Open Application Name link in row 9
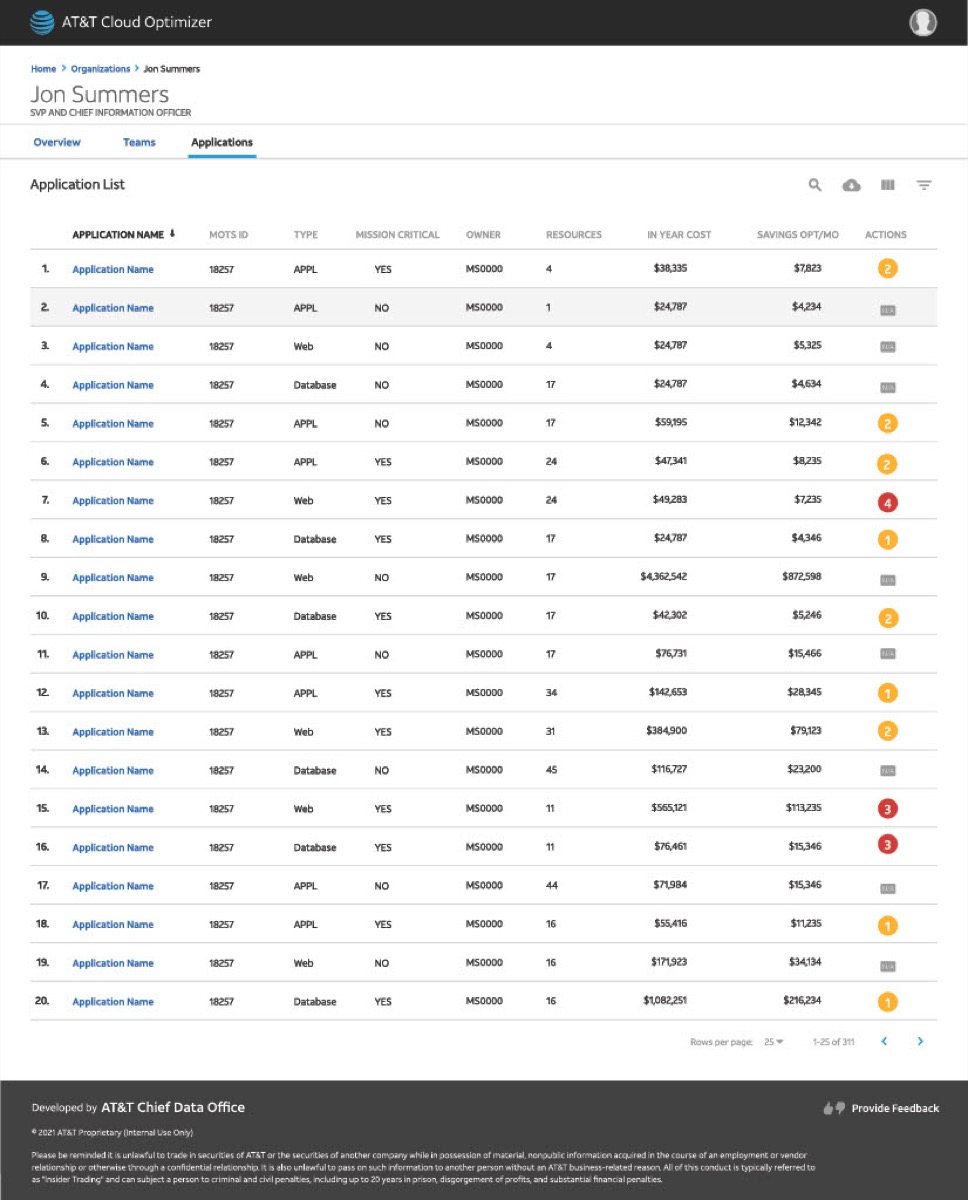The image size is (968, 1200). (113, 578)
